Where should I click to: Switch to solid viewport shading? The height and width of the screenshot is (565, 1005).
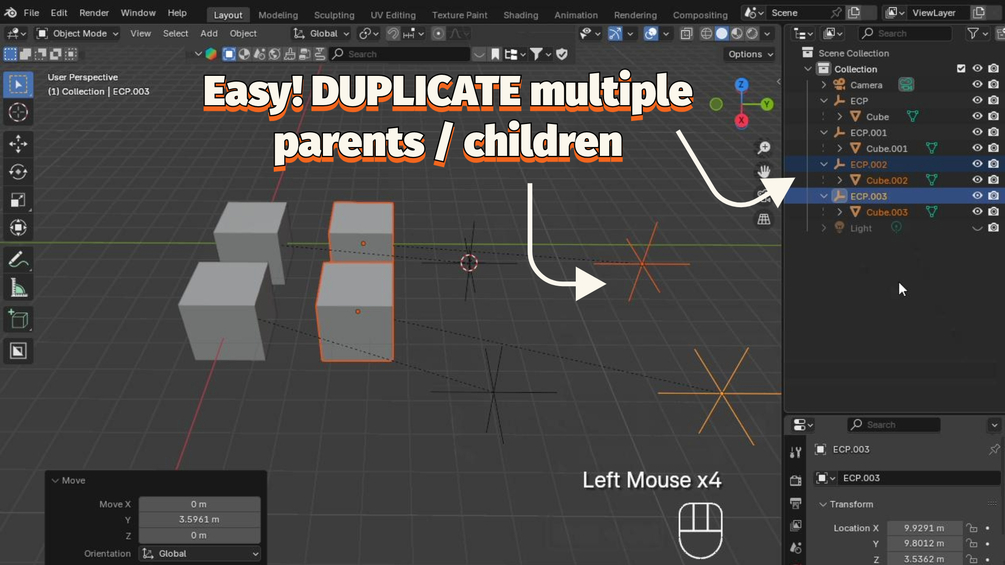(x=722, y=33)
